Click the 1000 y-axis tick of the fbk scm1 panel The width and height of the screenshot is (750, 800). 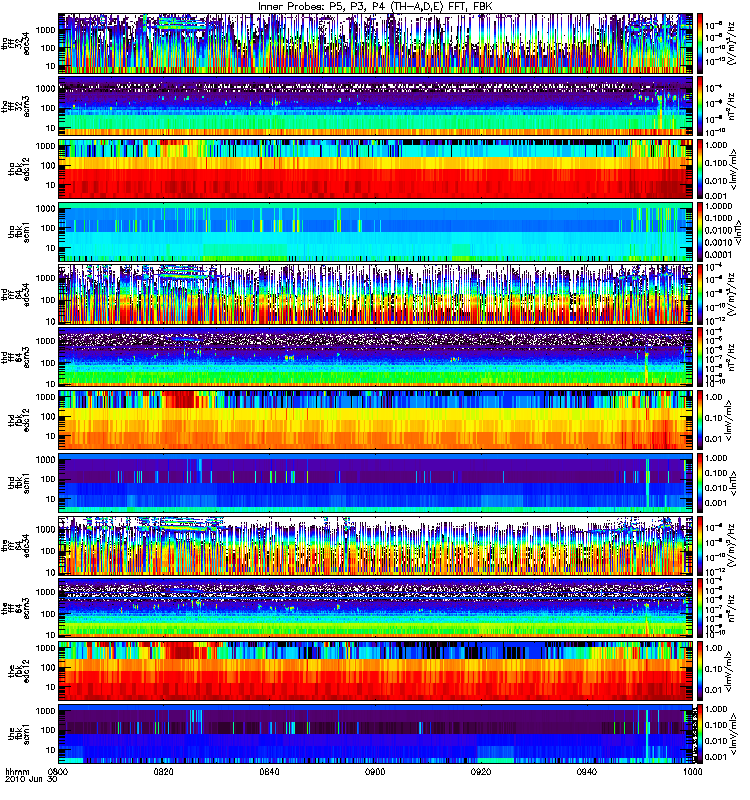[45, 711]
